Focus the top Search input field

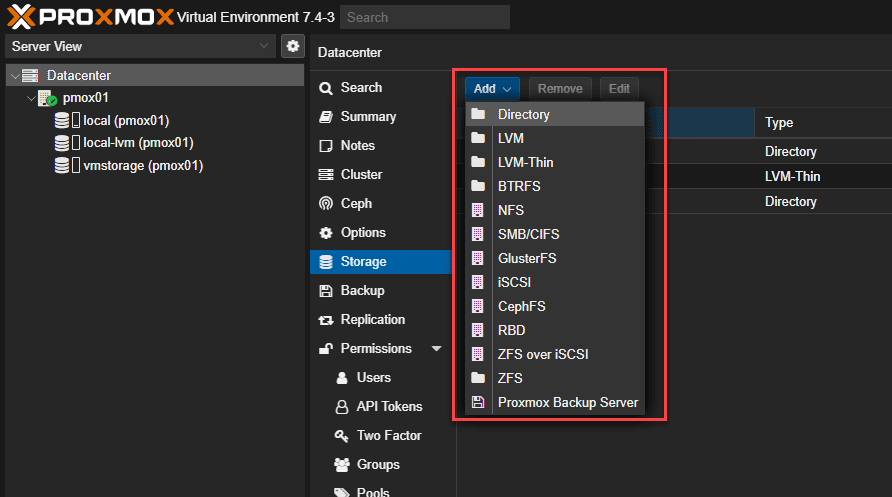tap(424, 17)
